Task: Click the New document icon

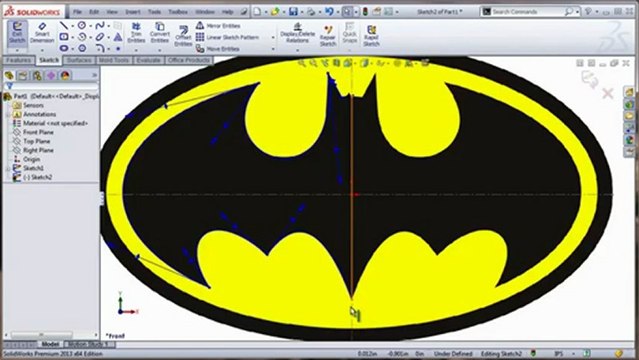Action: click(257, 11)
